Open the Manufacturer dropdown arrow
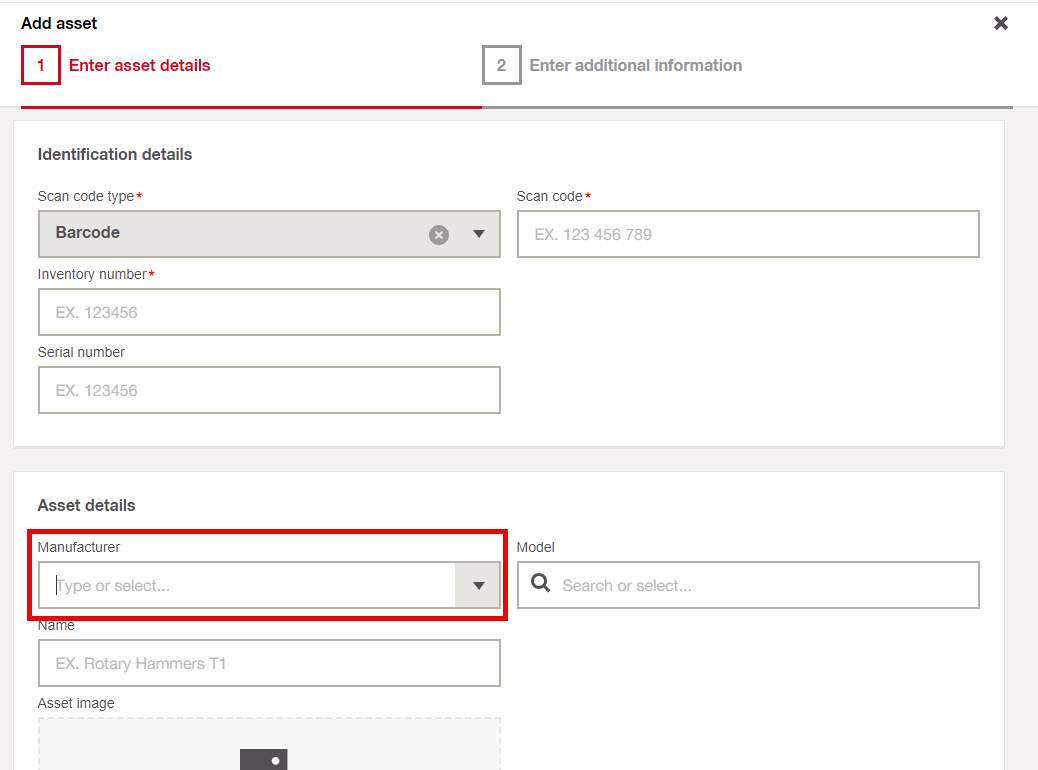The width and height of the screenshot is (1038, 770). [x=478, y=586]
